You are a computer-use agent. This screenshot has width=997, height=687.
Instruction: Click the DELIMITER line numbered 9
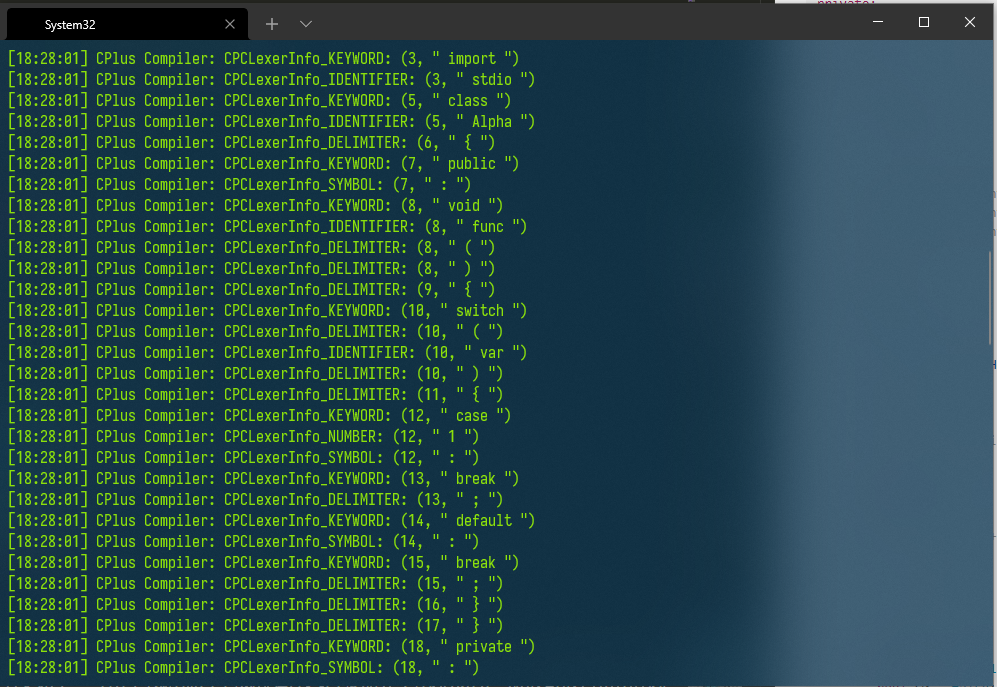[252, 289]
